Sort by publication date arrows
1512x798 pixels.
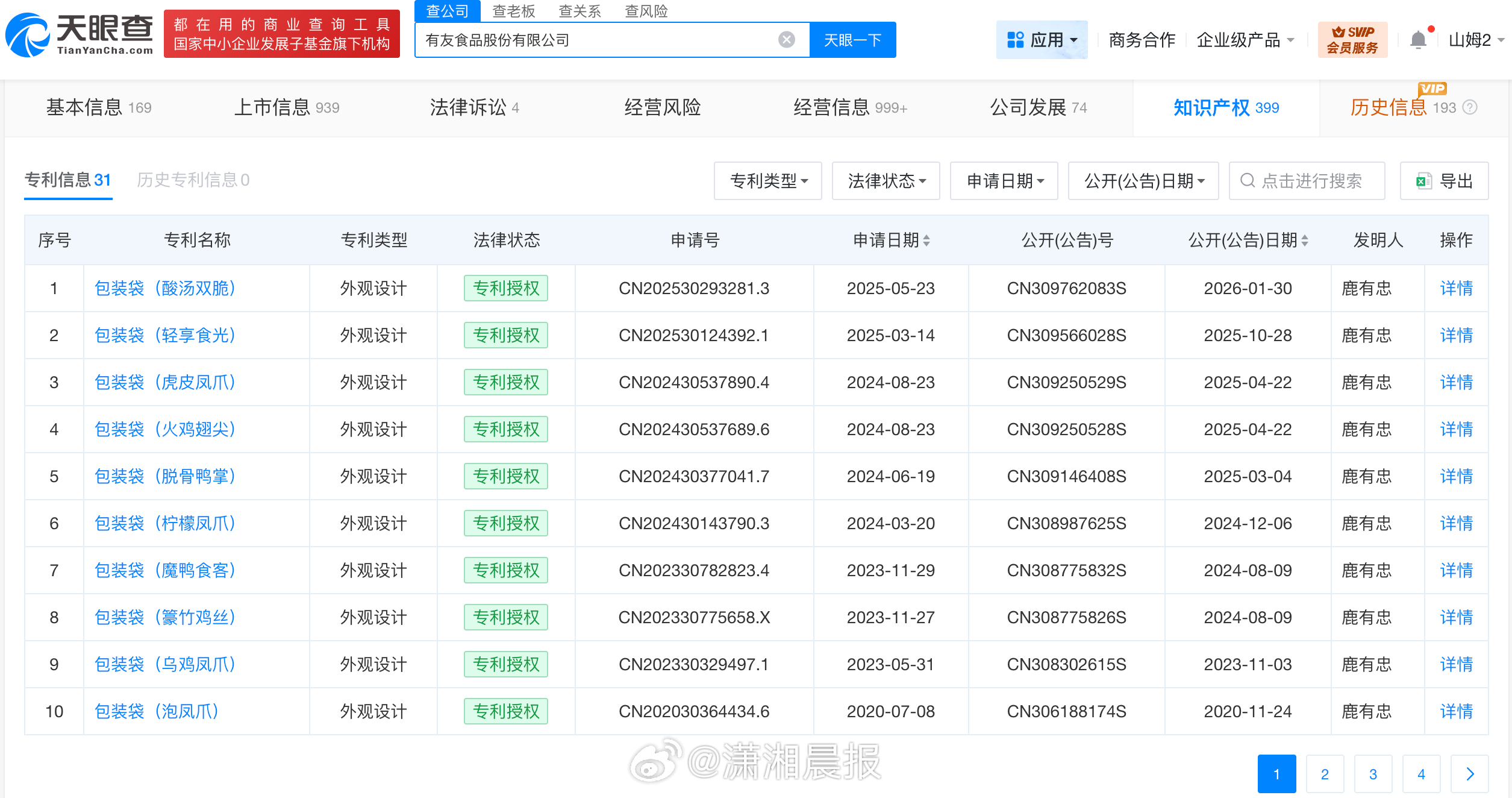[x=1305, y=240]
